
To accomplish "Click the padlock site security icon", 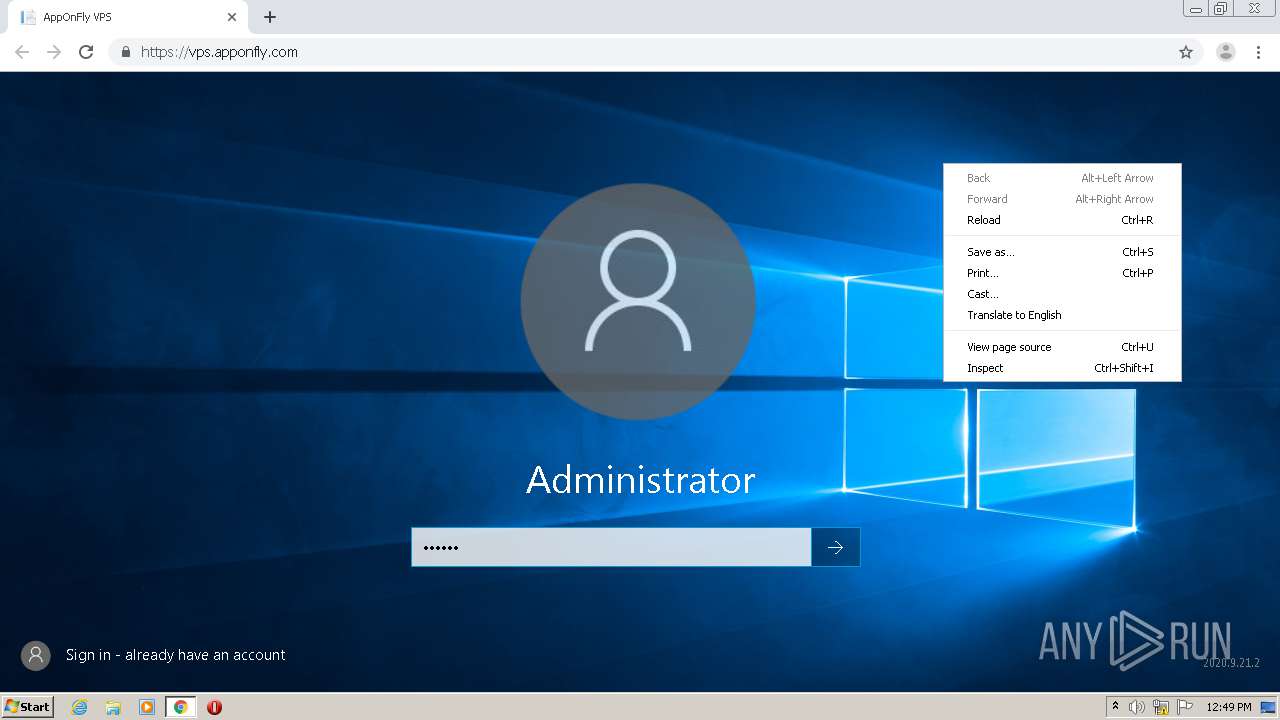I will 126,52.
